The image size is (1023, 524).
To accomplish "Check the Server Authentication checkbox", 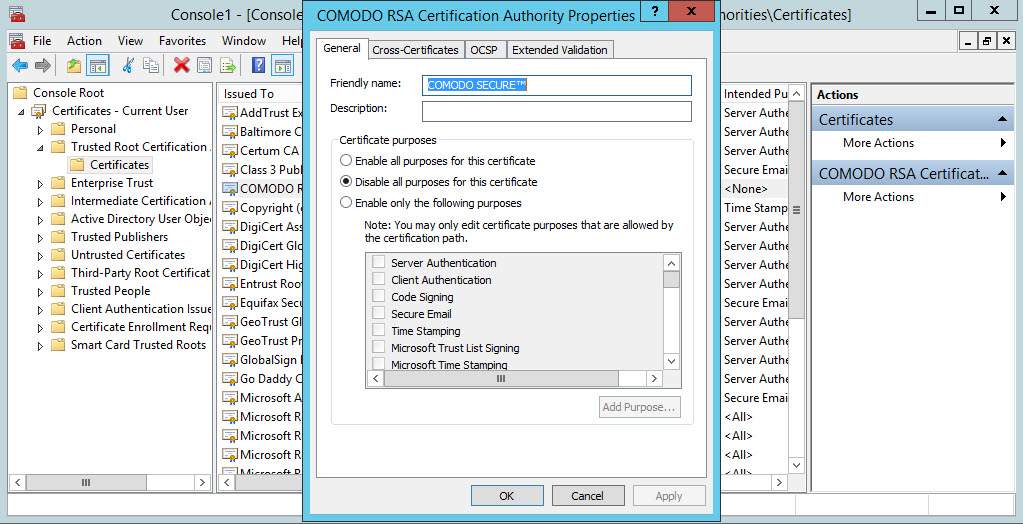I will click(378, 262).
